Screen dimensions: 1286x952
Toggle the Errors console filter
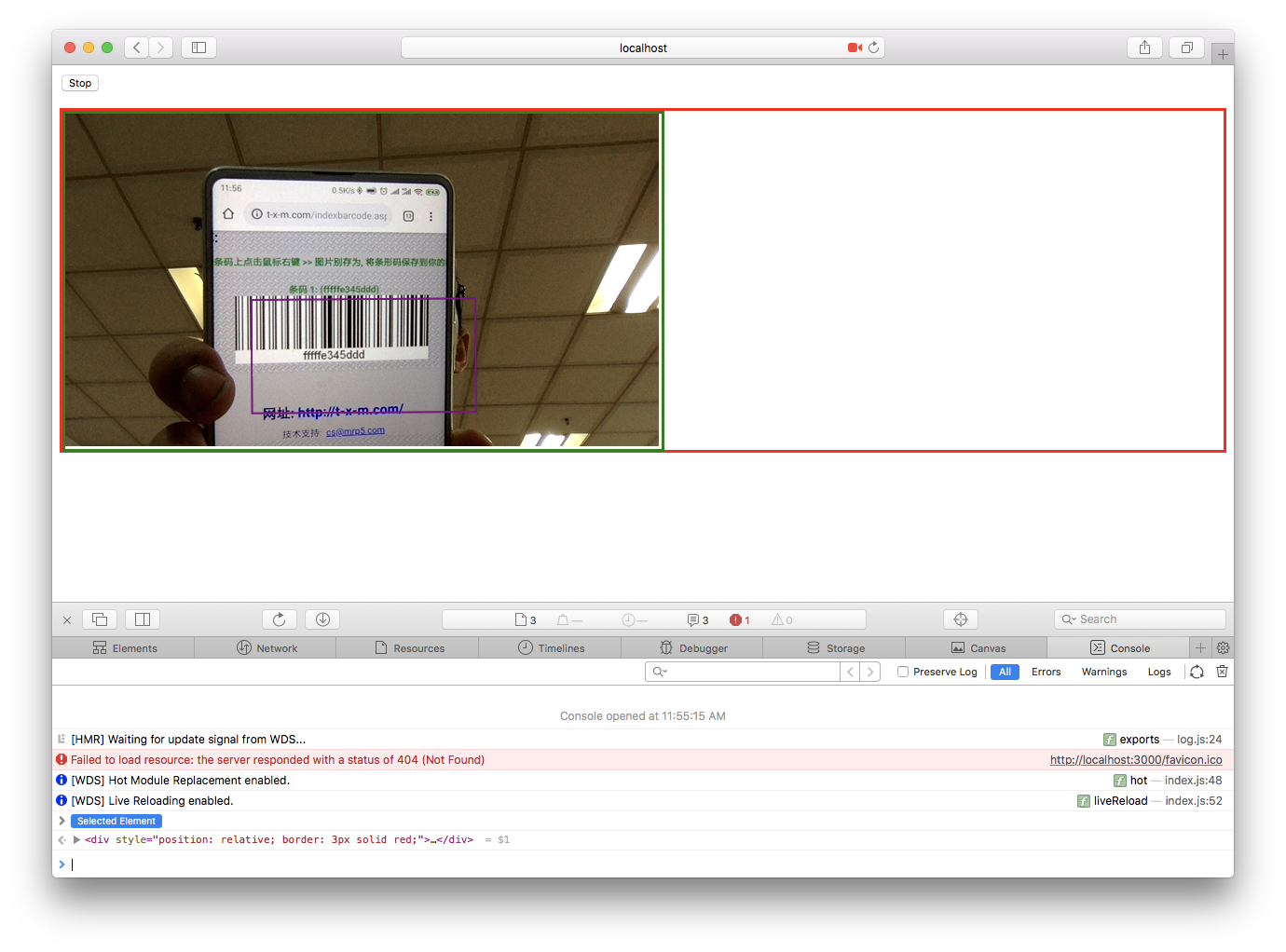click(x=1046, y=671)
